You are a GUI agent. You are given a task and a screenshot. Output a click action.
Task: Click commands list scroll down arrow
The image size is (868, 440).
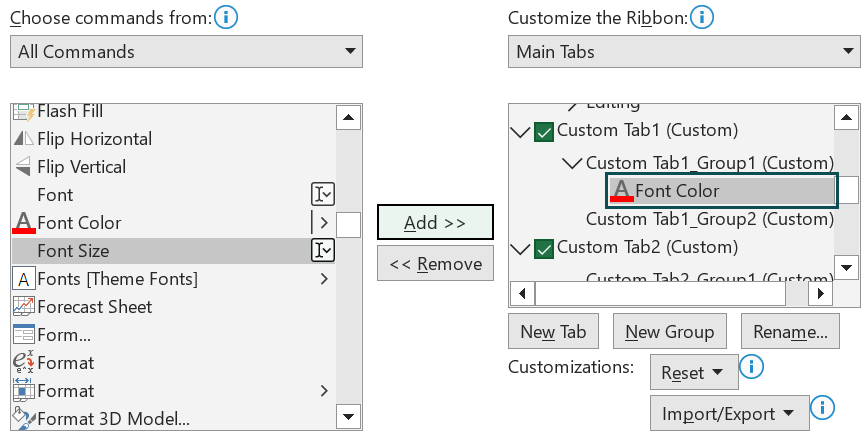click(348, 417)
